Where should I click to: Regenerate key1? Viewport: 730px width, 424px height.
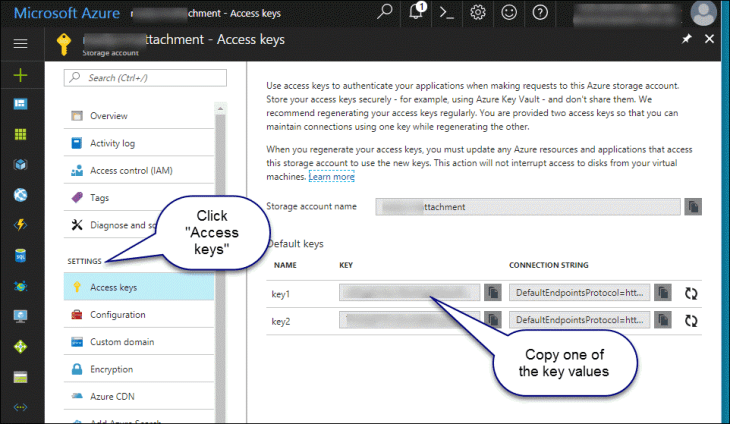point(691,293)
